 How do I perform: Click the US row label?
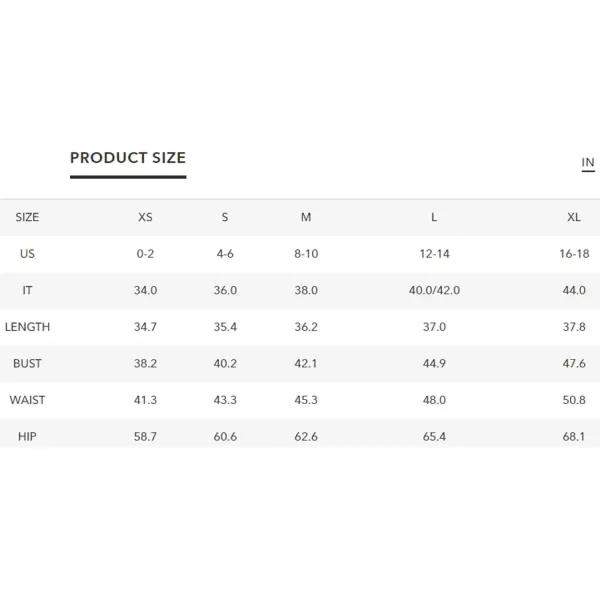[27, 254]
